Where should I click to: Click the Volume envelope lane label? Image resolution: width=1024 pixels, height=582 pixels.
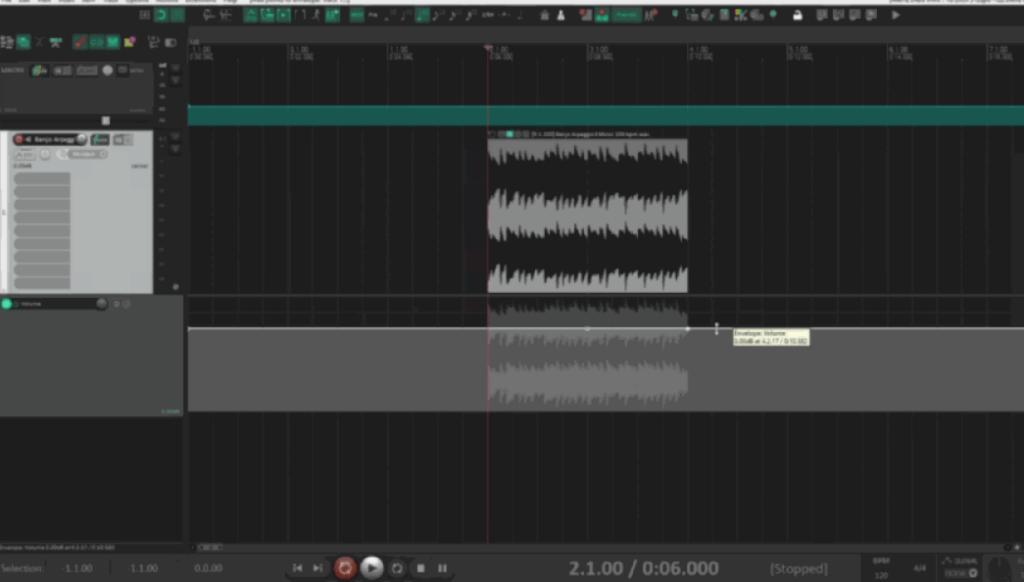coord(31,304)
